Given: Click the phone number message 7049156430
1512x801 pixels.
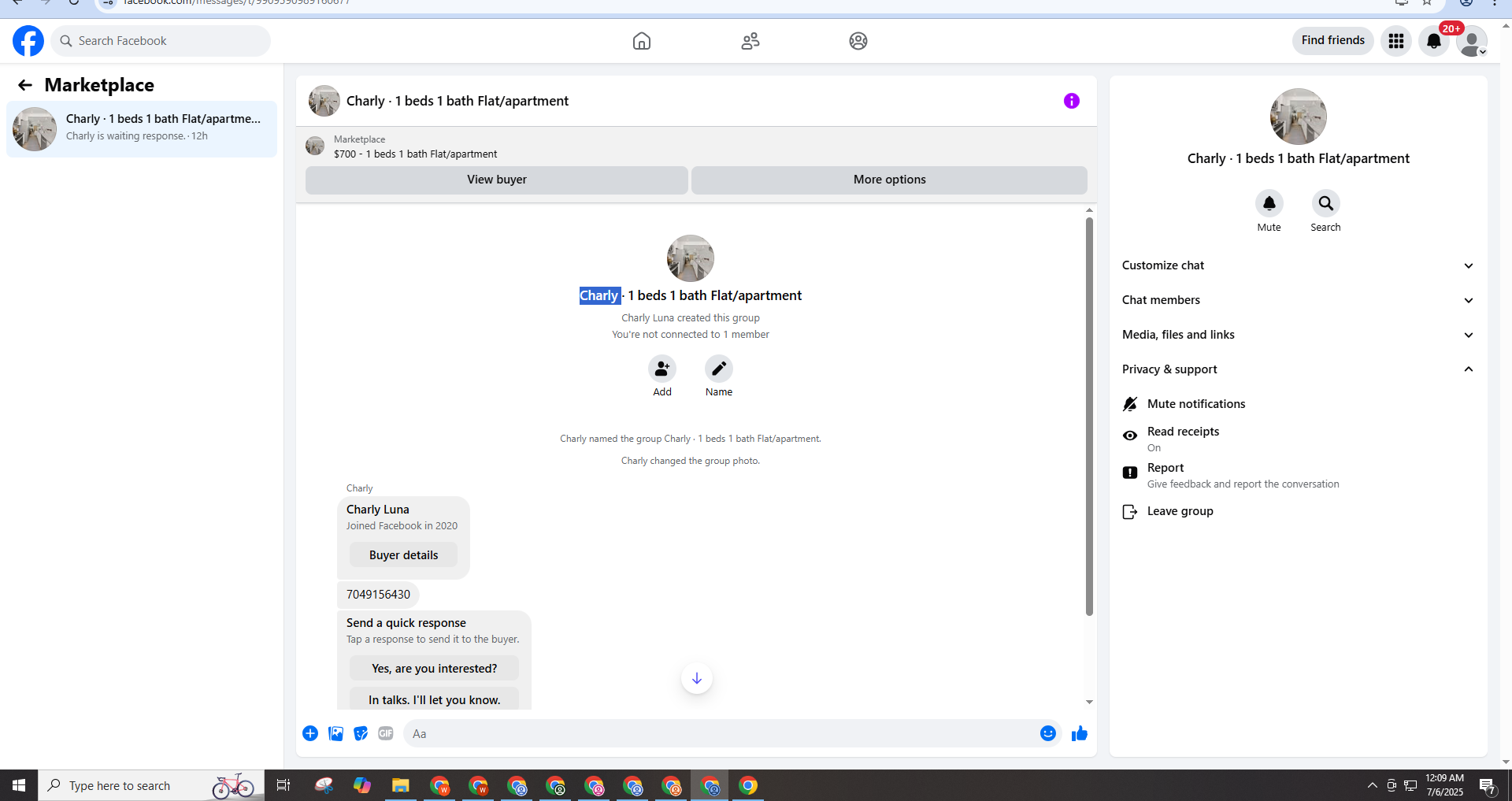Looking at the screenshot, I should point(378,595).
